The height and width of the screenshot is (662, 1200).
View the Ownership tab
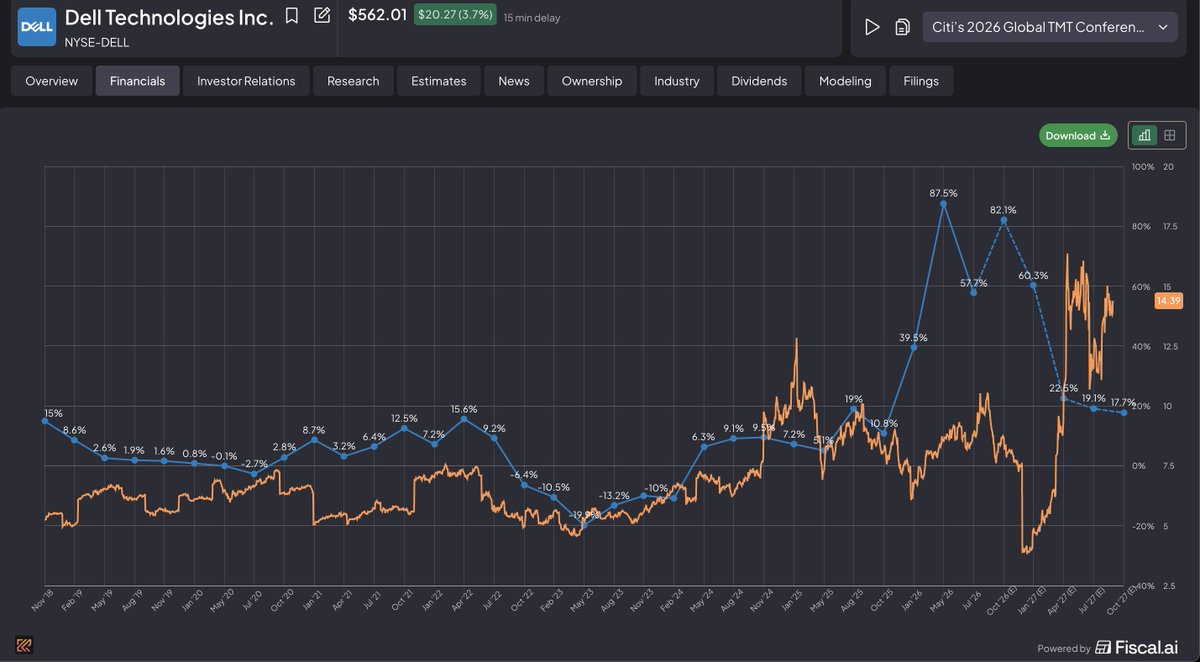coord(592,81)
